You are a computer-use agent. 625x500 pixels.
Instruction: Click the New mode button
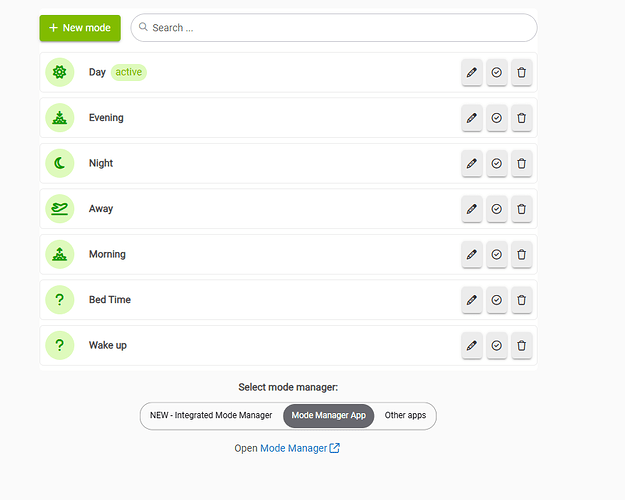80,28
